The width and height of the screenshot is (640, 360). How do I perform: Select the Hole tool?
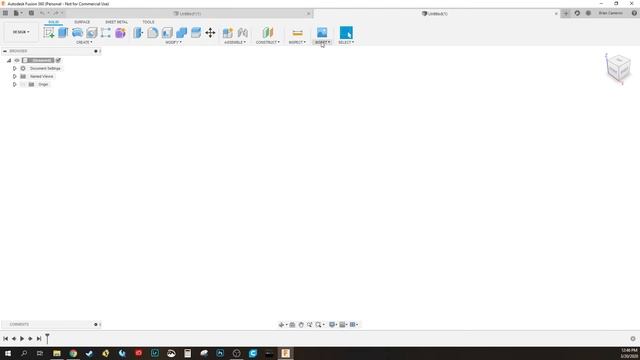pos(91,33)
